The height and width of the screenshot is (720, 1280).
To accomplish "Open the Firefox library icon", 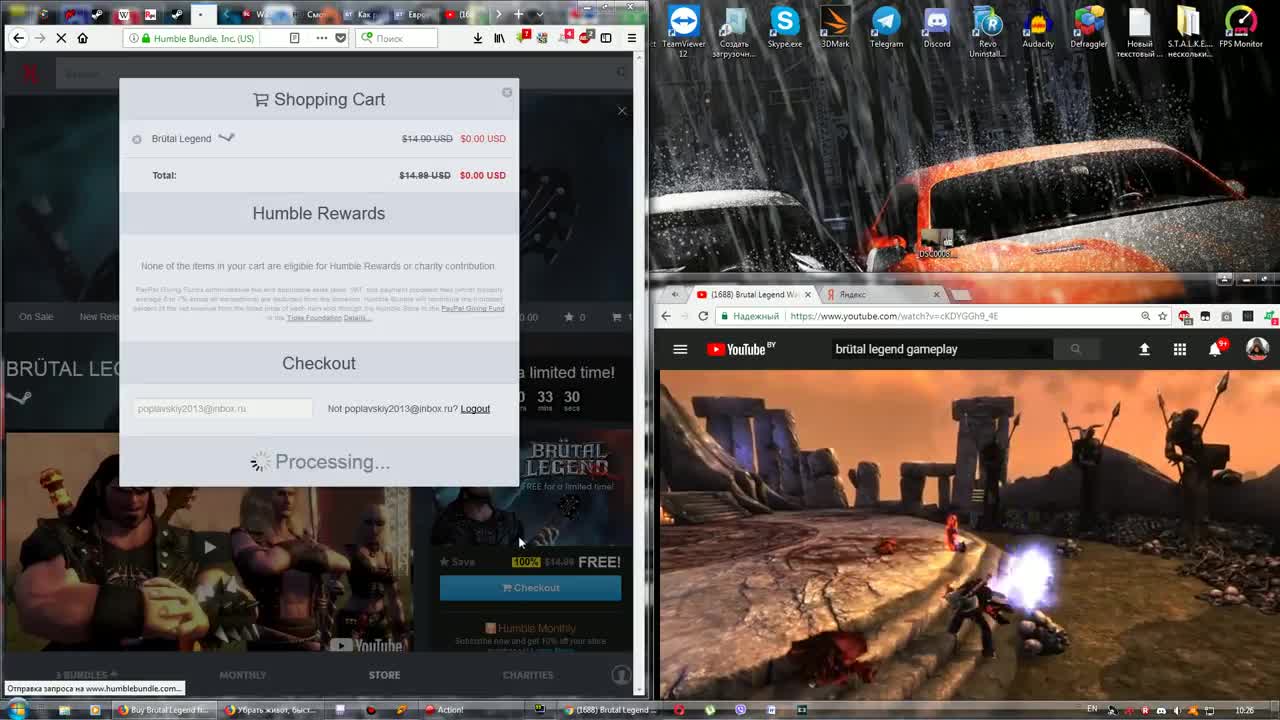I will coord(499,38).
